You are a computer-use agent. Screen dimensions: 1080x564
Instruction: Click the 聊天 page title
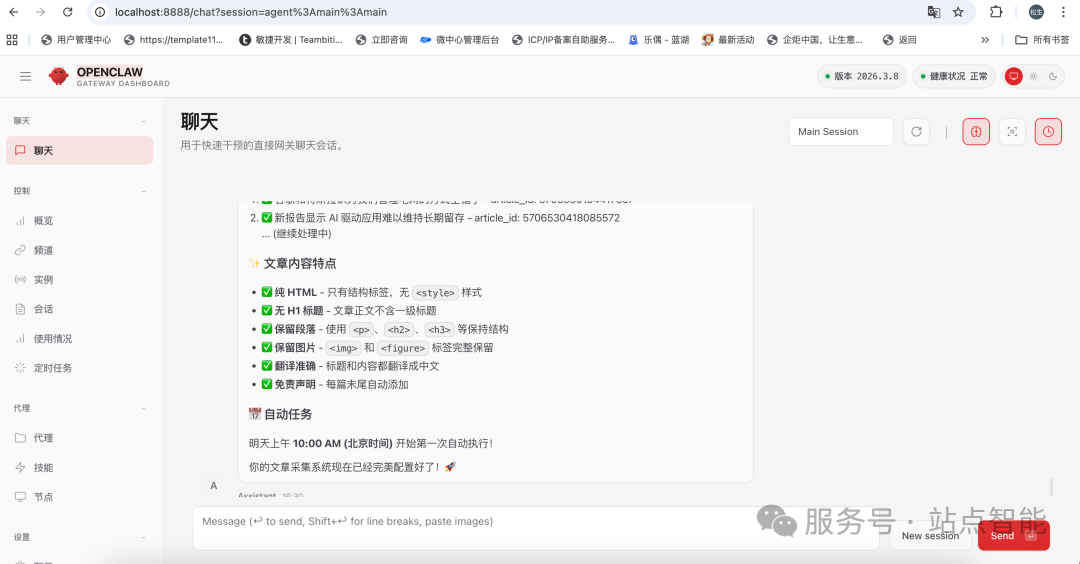[x=200, y=122]
